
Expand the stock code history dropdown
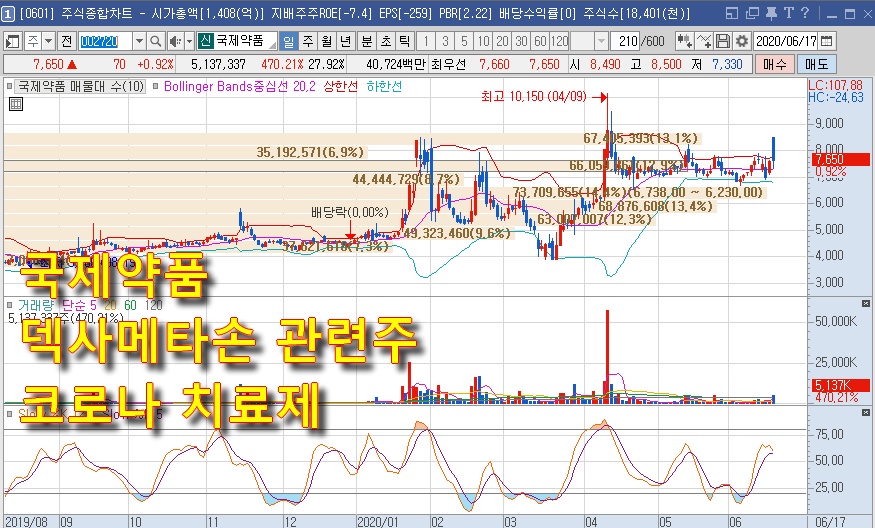[x=140, y=41]
